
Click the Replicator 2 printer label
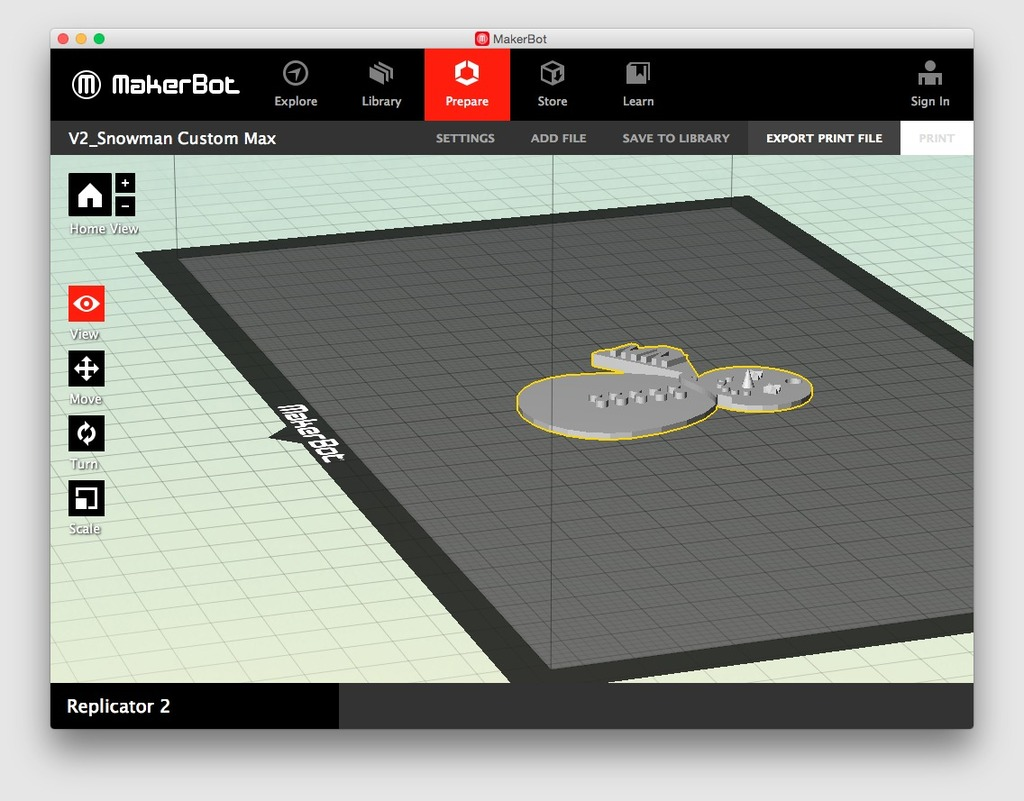click(118, 706)
